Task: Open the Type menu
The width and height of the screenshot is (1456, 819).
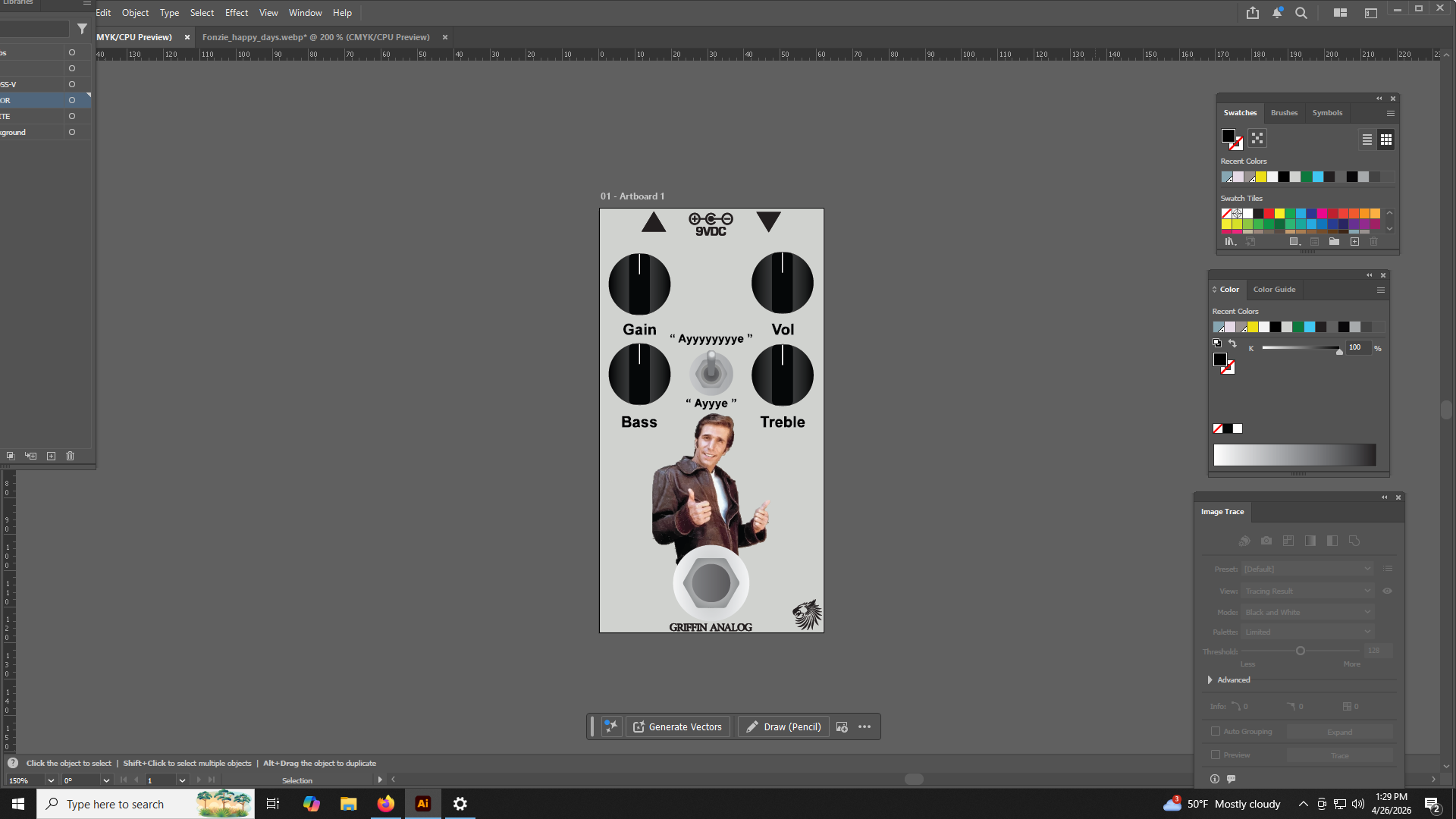Action: pos(169,13)
